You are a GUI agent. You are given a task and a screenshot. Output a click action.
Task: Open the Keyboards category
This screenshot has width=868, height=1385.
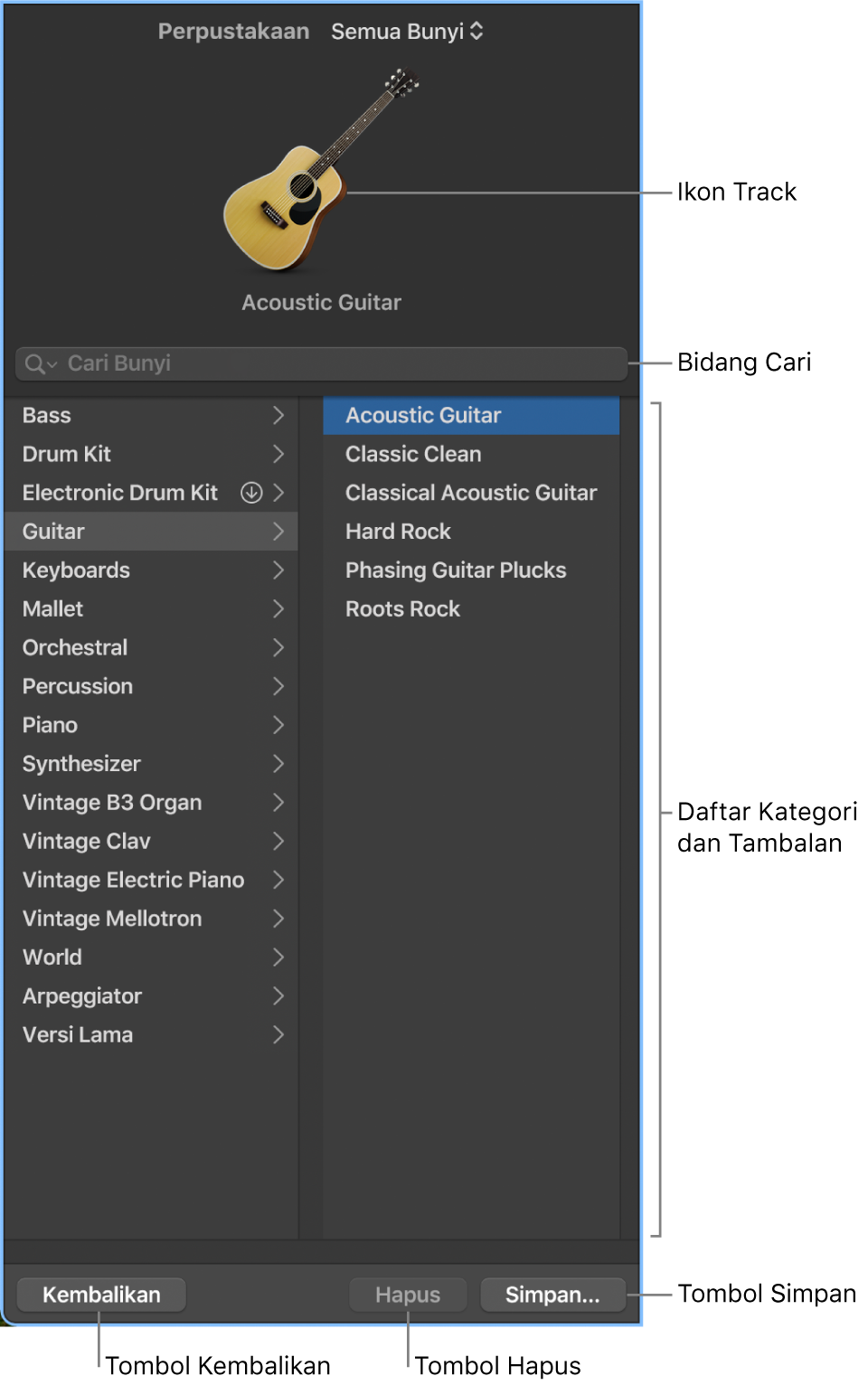[x=77, y=570]
